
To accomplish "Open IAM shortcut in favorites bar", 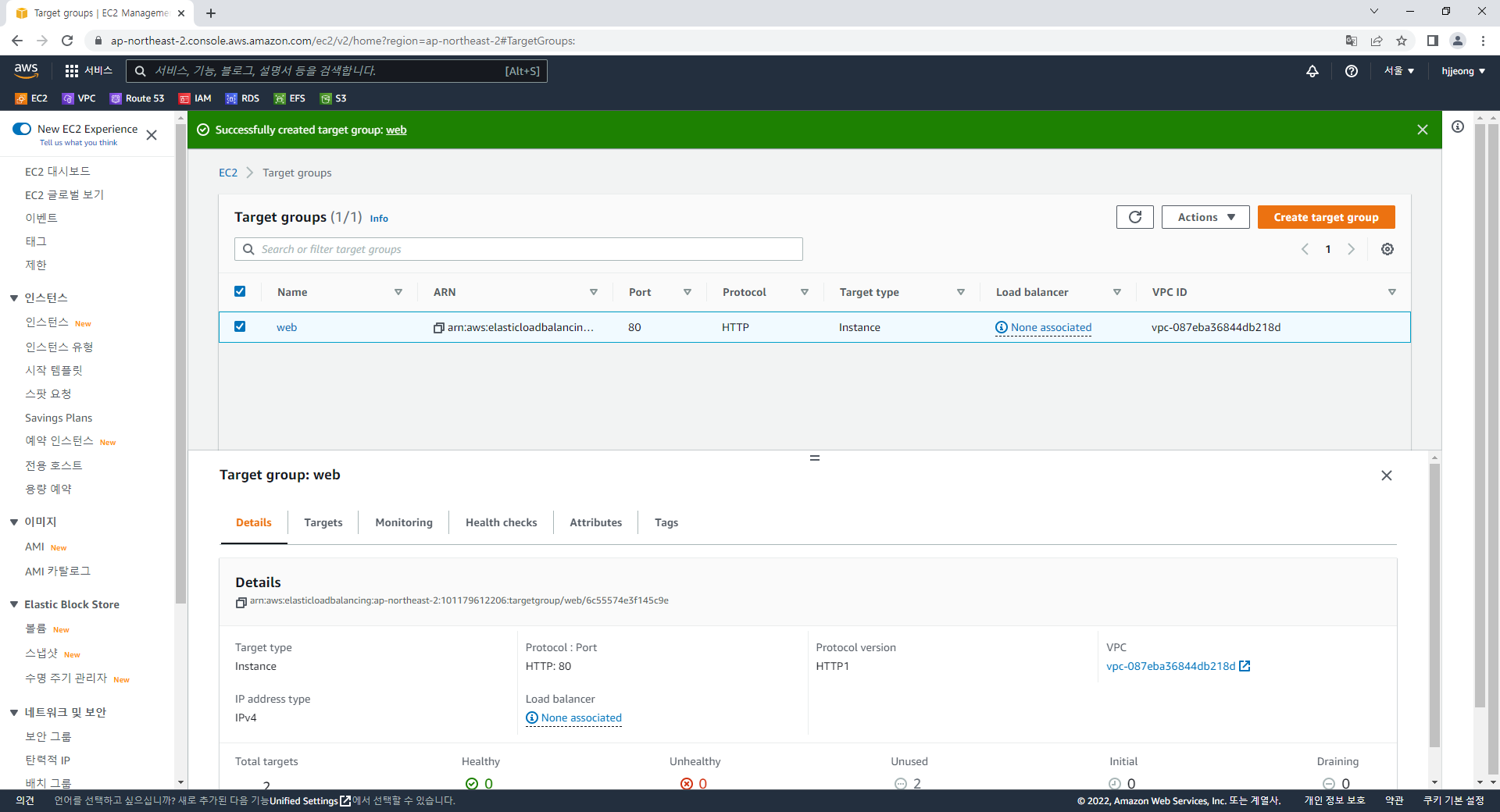I will click(x=195, y=98).
